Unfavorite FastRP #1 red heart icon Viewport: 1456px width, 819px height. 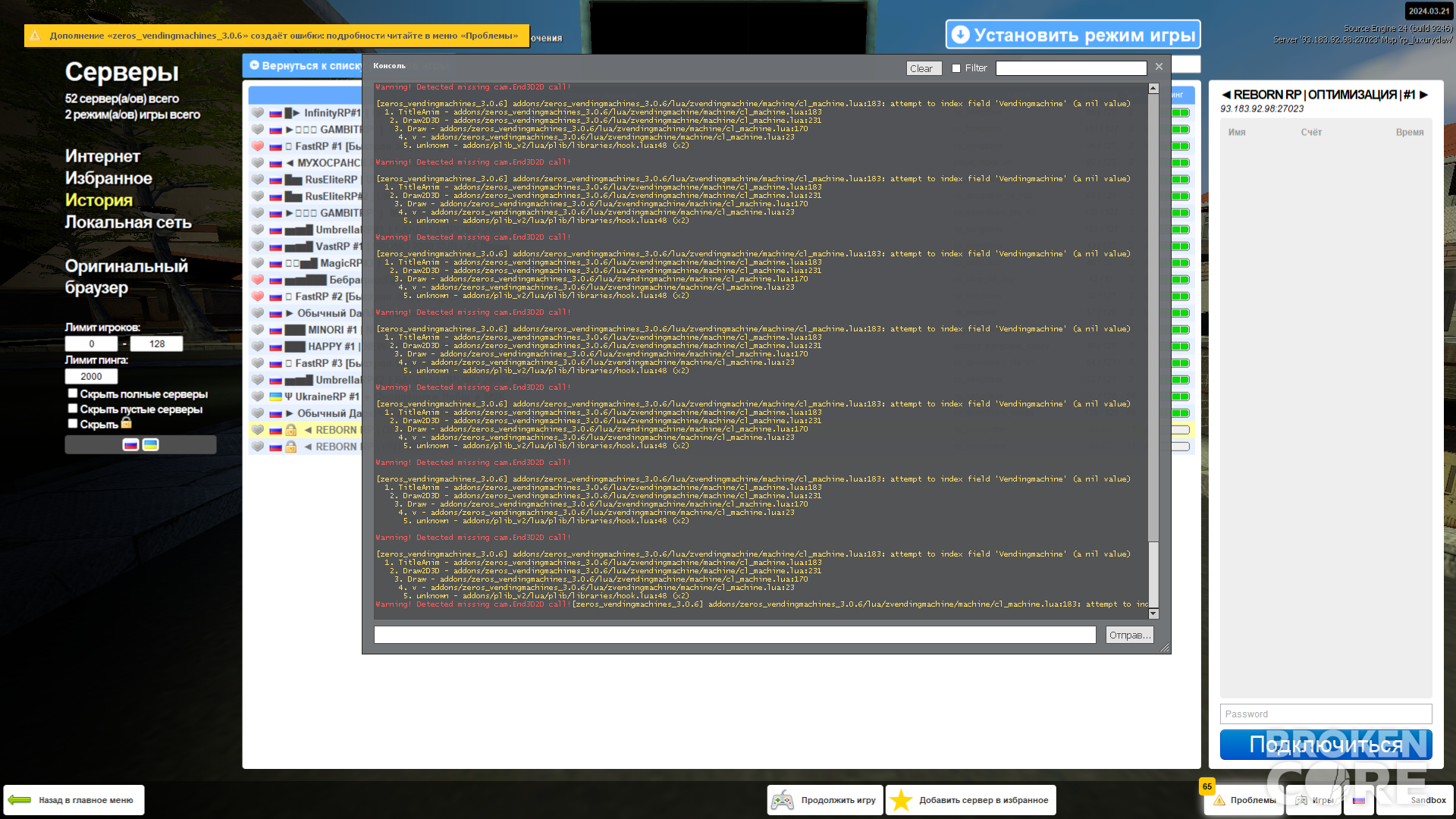[x=258, y=146]
